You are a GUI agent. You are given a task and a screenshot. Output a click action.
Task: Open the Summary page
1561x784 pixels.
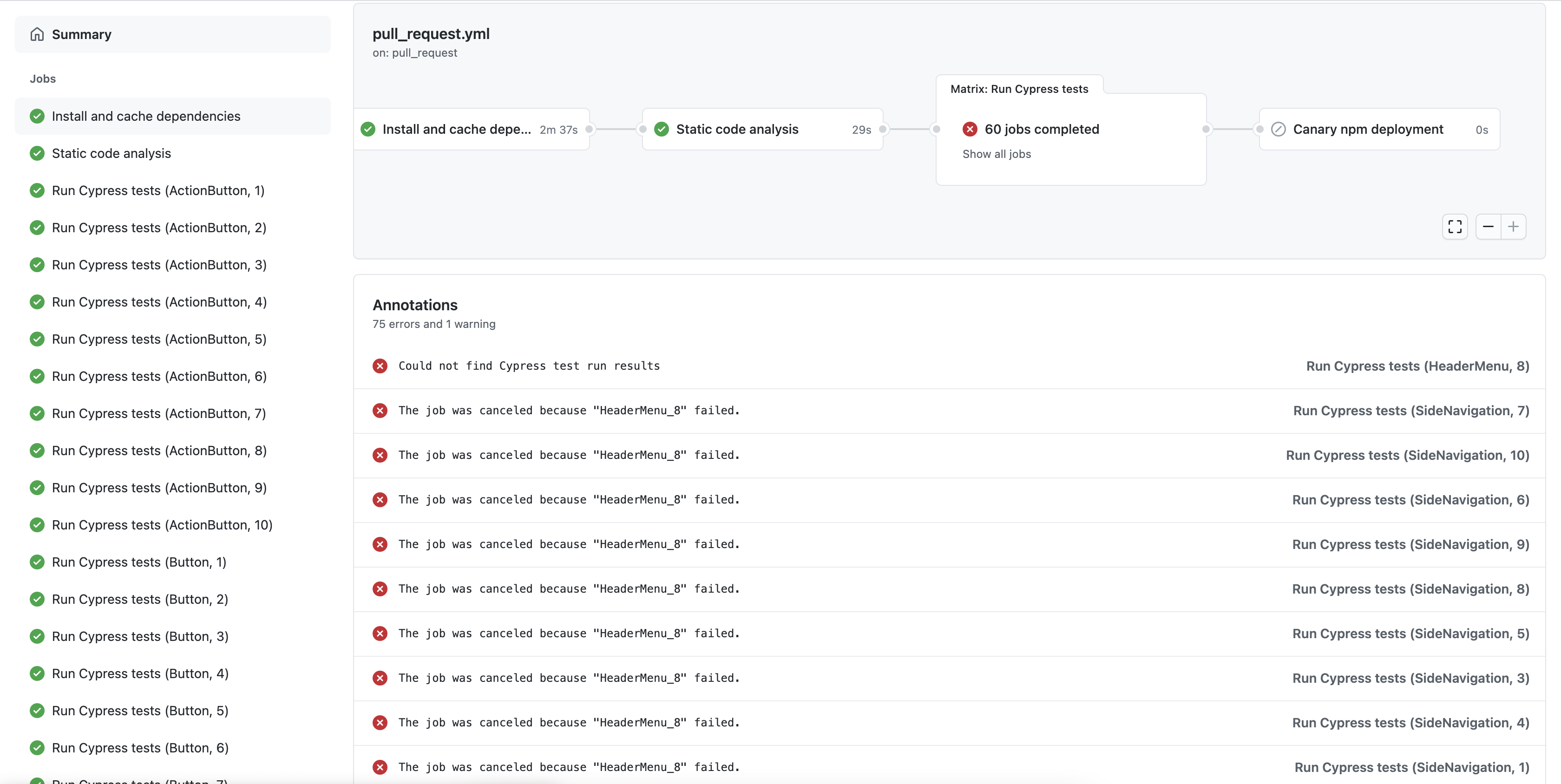coord(173,34)
